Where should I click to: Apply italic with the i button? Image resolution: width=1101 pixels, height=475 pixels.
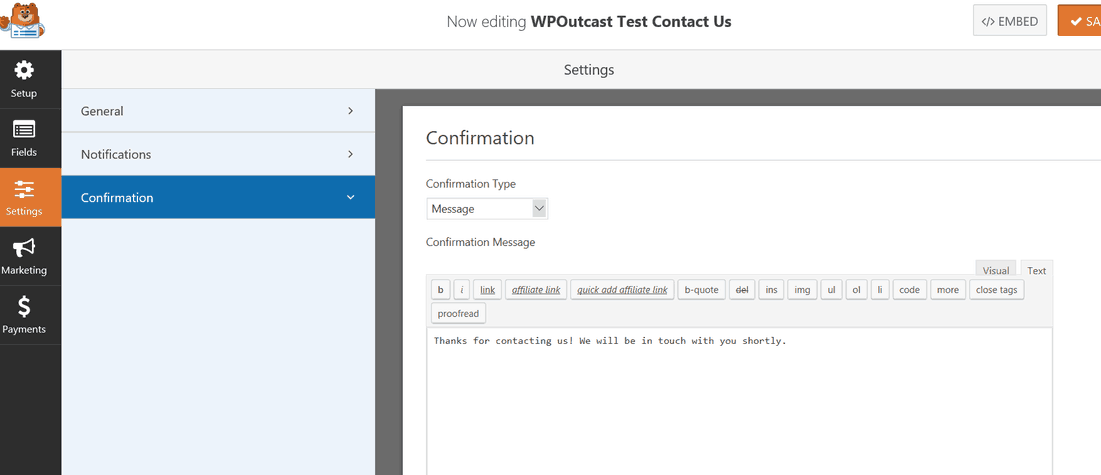[461, 289]
